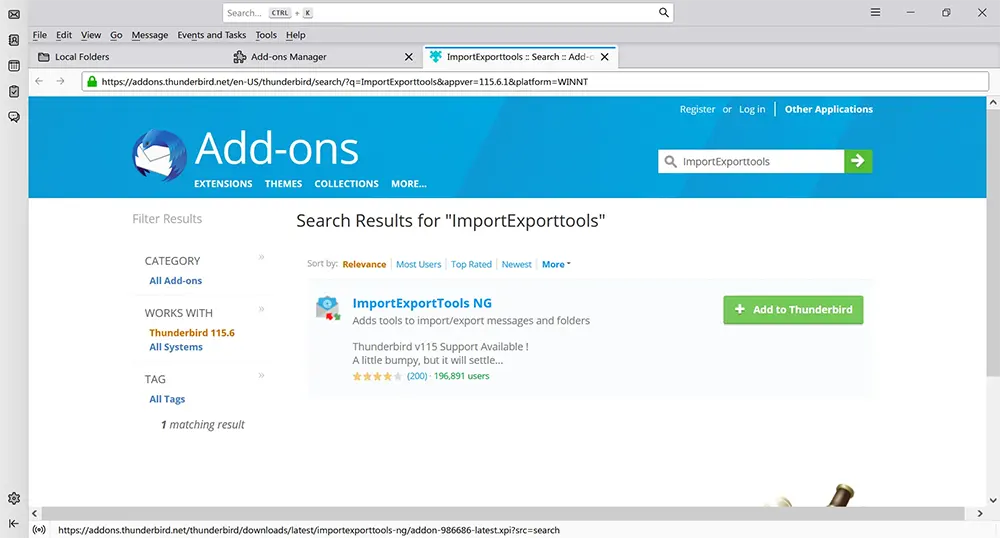Submit add-on search with green arrow
Viewport: 1000px width, 538px height.
pos(858,161)
